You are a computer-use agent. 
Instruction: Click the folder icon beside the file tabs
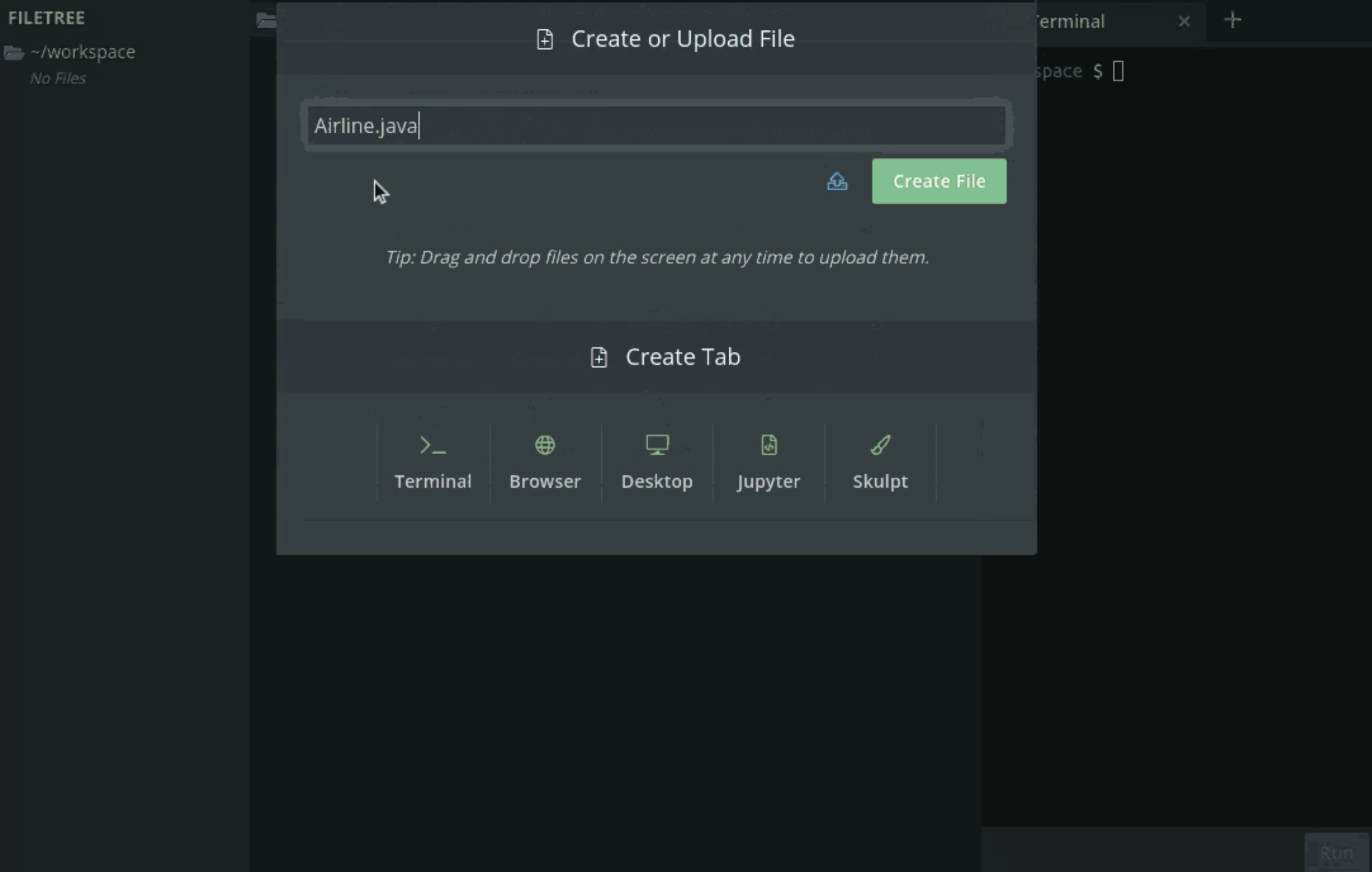click(x=265, y=20)
